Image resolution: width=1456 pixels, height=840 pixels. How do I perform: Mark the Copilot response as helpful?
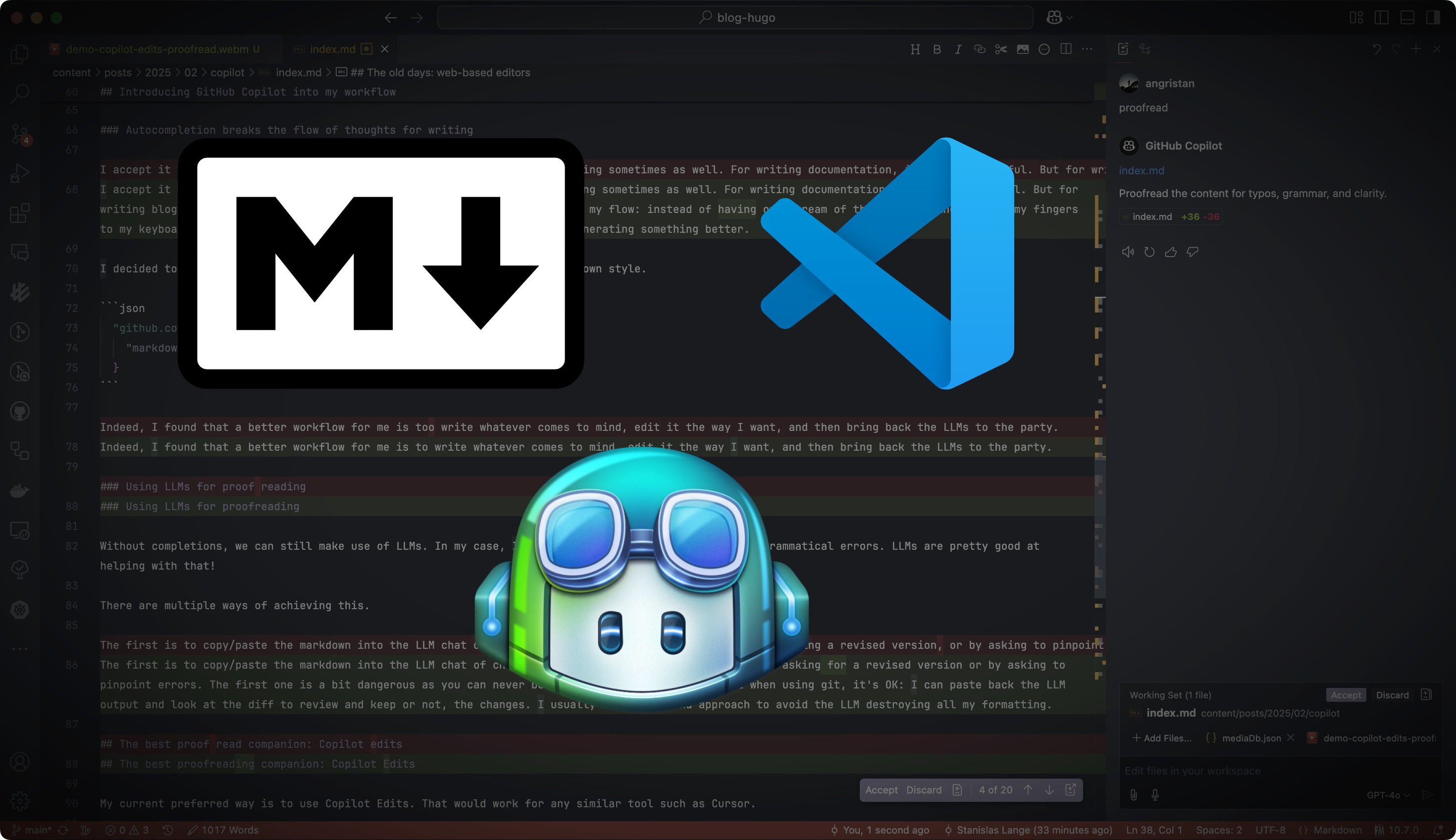coord(1170,252)
